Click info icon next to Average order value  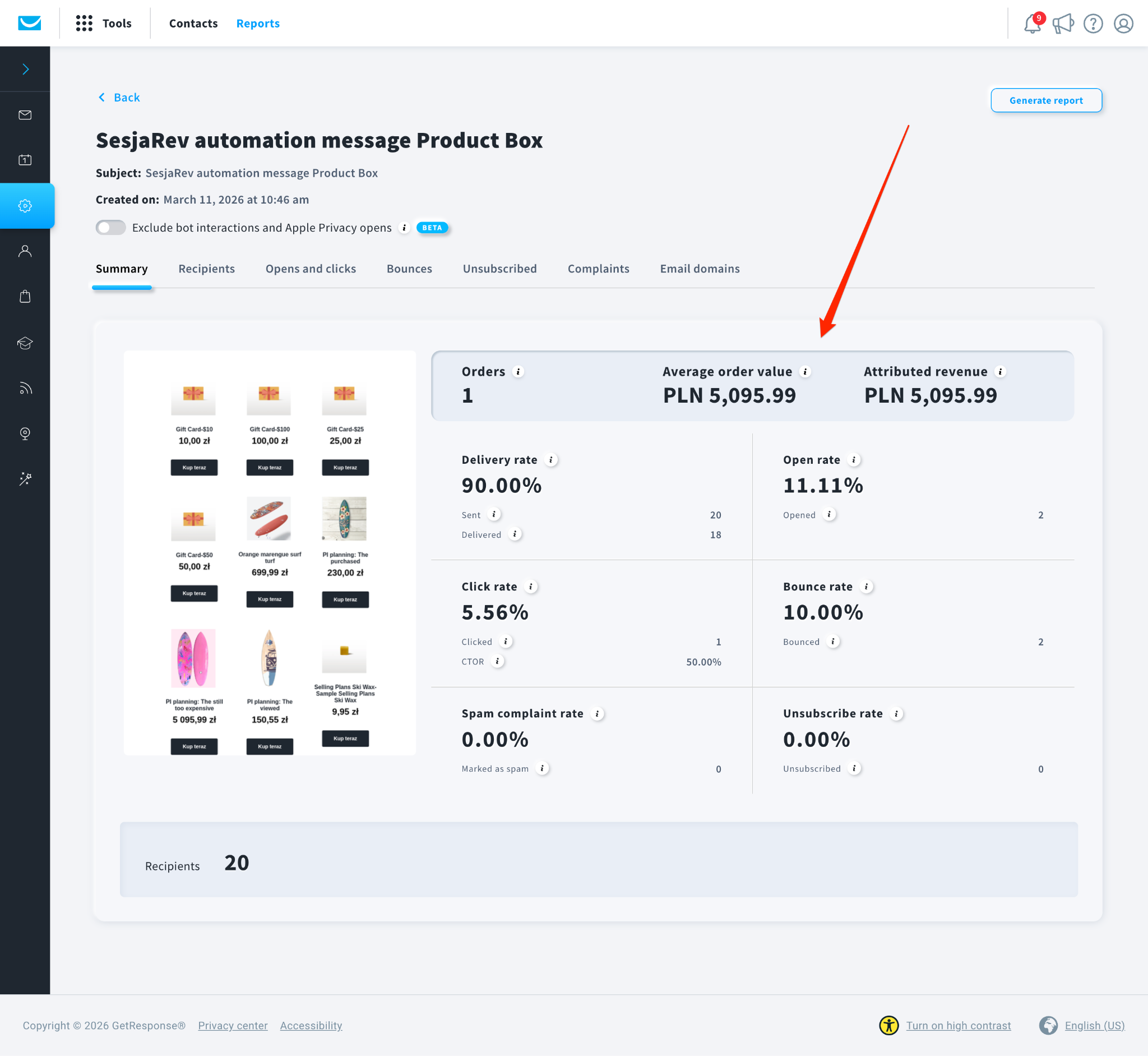805,371
